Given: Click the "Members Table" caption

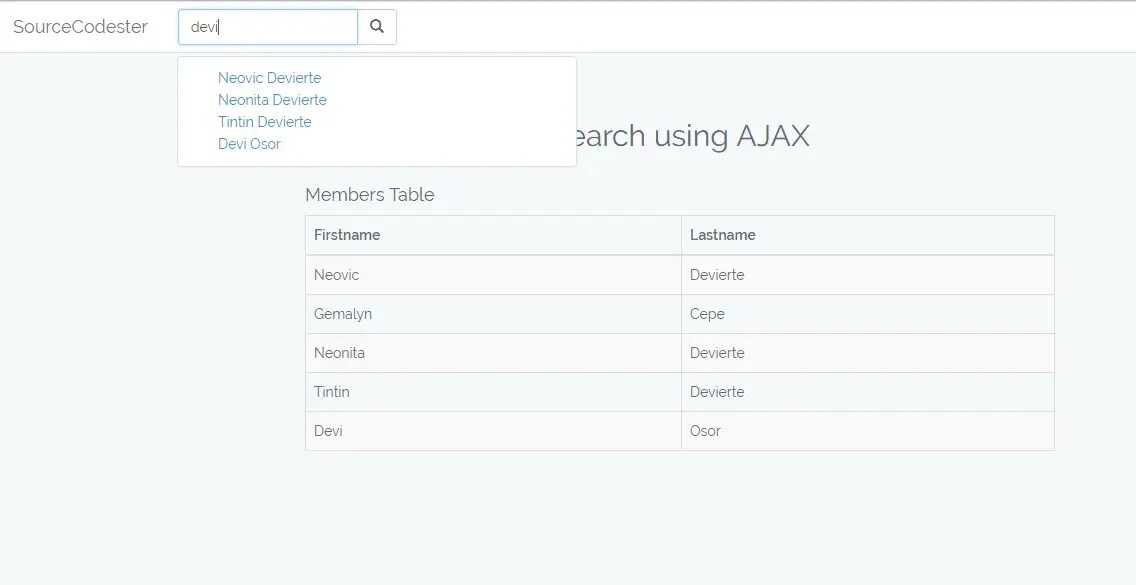Looking at the screenshot, I should (x=370, y=195).
